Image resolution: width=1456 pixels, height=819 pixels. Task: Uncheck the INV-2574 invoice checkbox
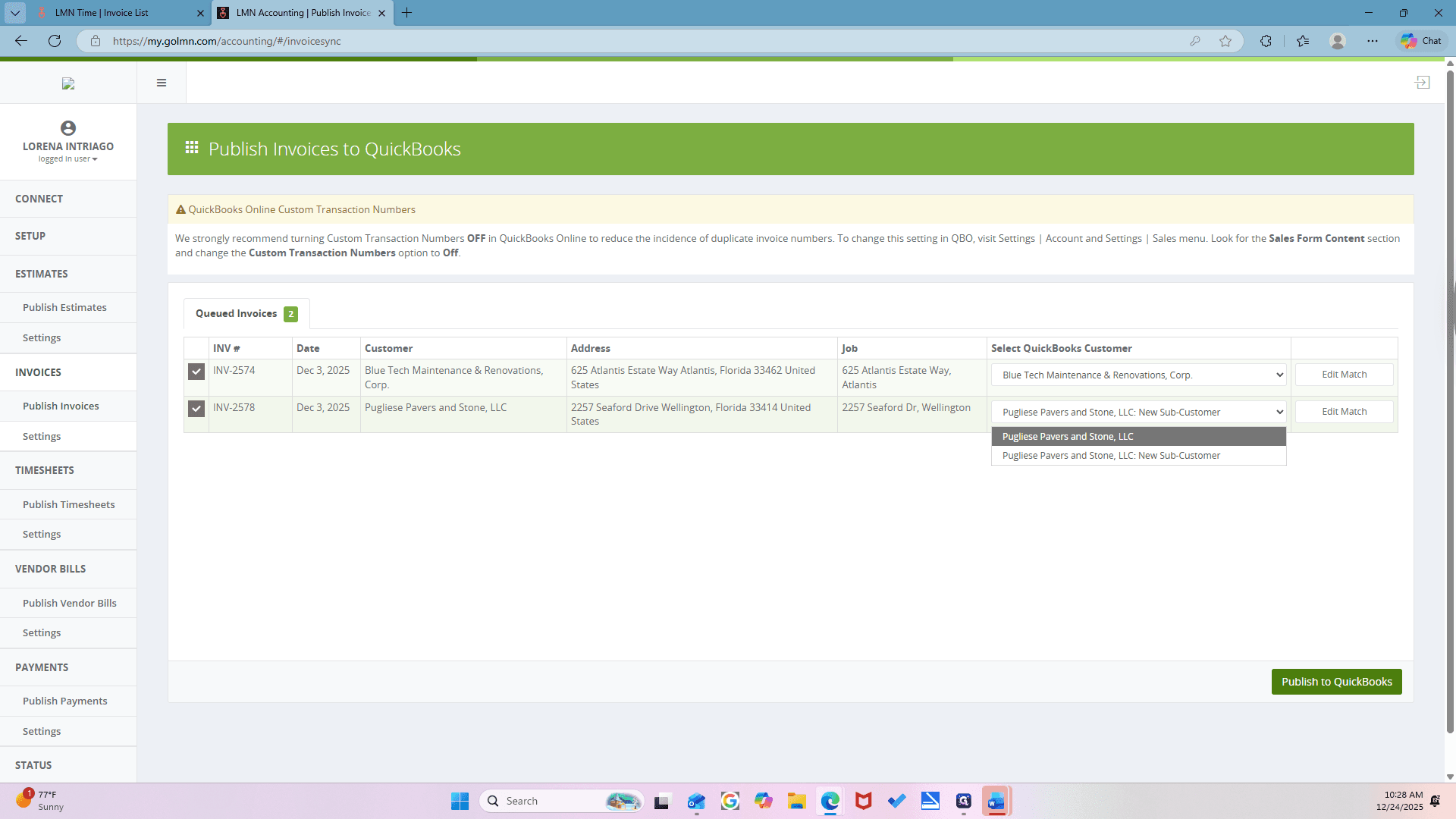pos(196,372)
